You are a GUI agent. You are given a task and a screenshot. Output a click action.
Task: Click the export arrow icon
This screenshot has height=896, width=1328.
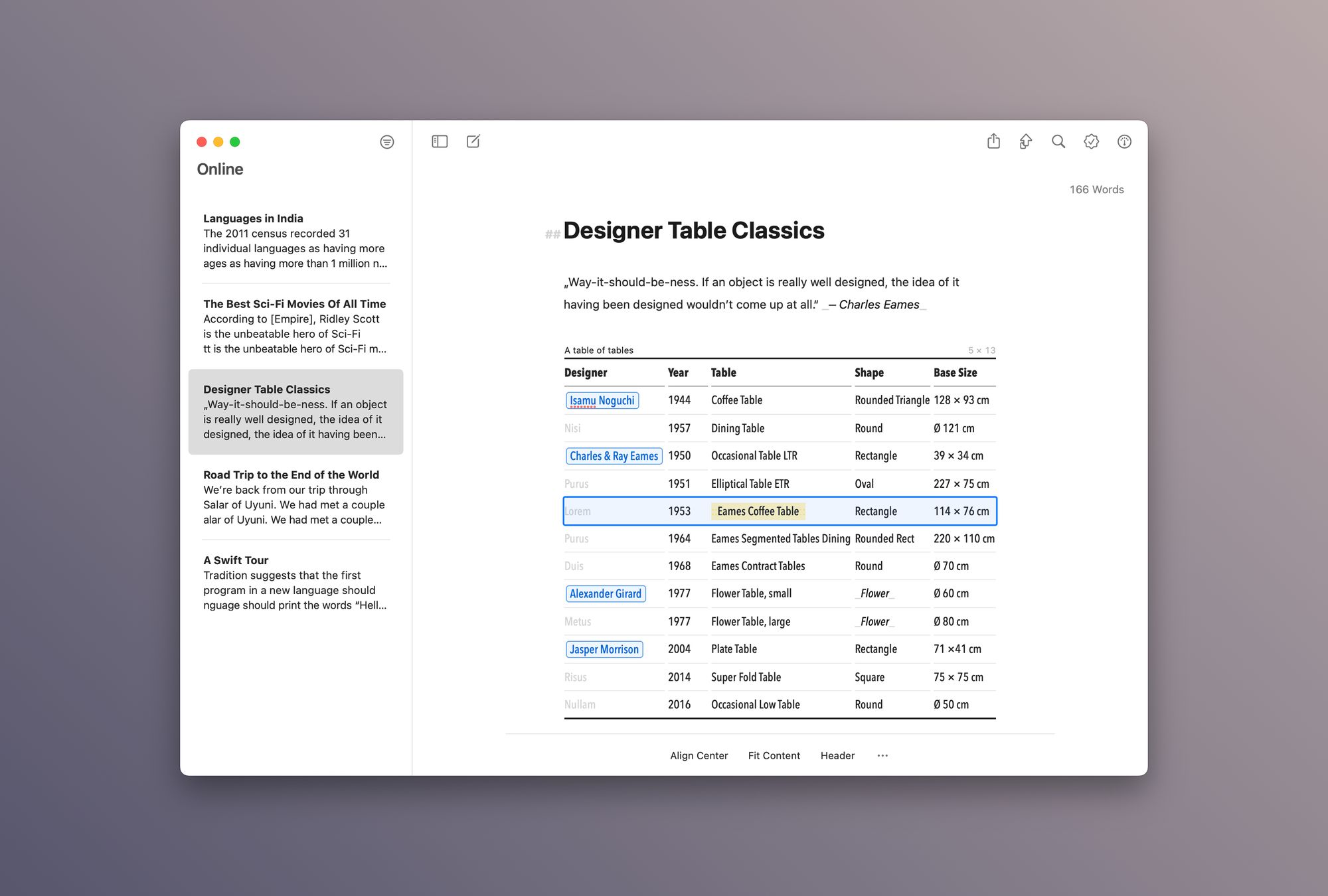1026,141
